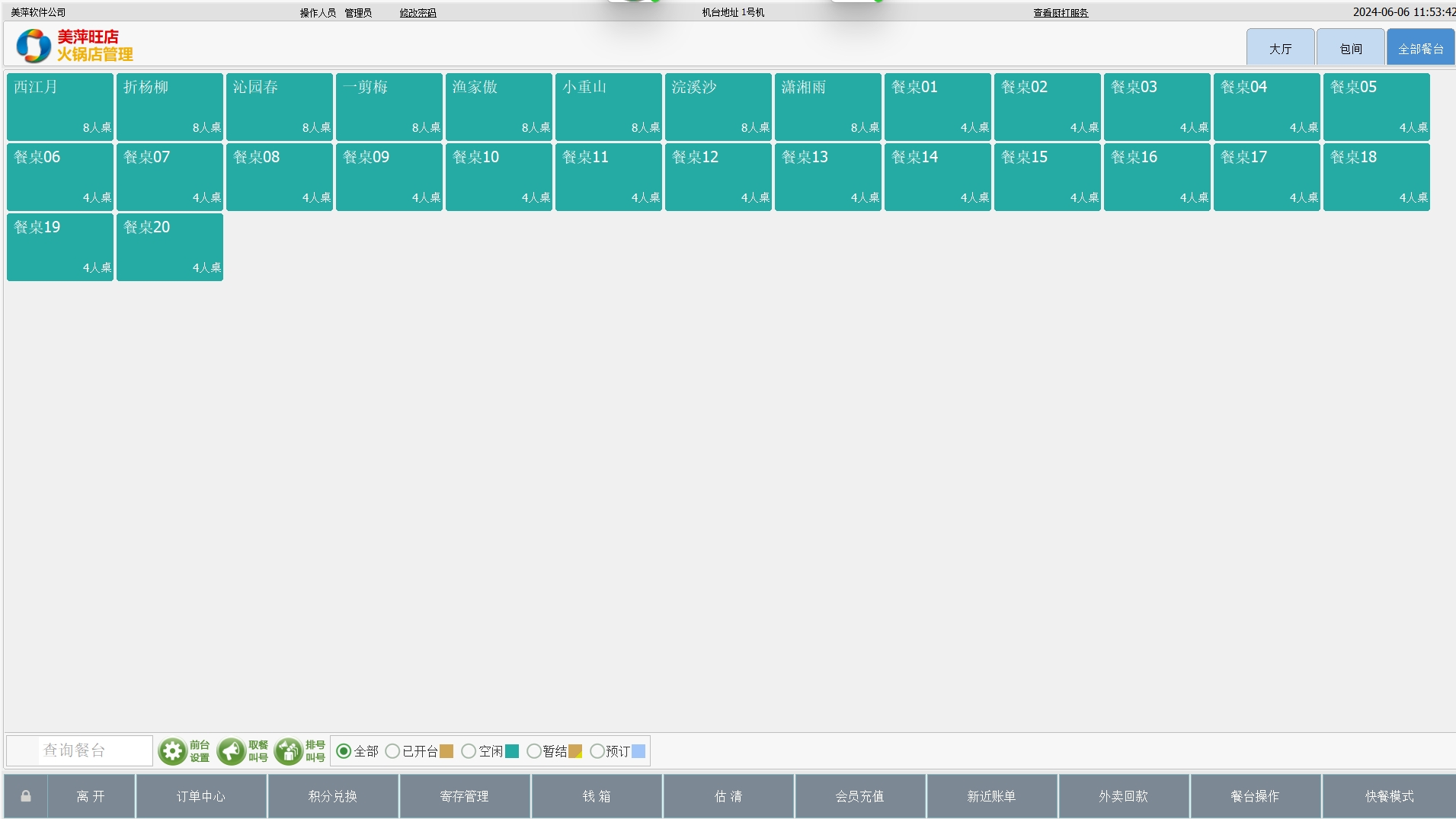
Task: Choose the 暂结 radio option
Action: [x=534, y=751]
